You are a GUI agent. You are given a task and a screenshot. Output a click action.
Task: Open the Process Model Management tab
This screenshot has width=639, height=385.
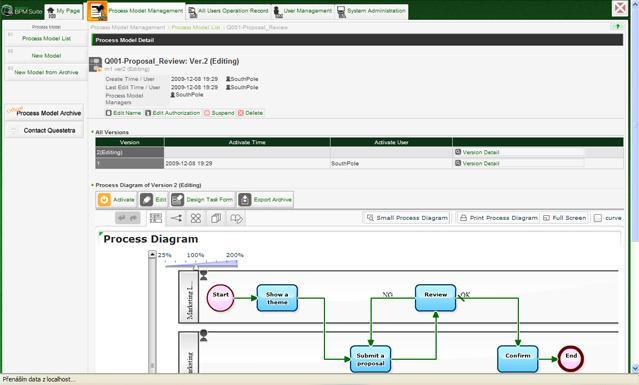pos(136,11)
